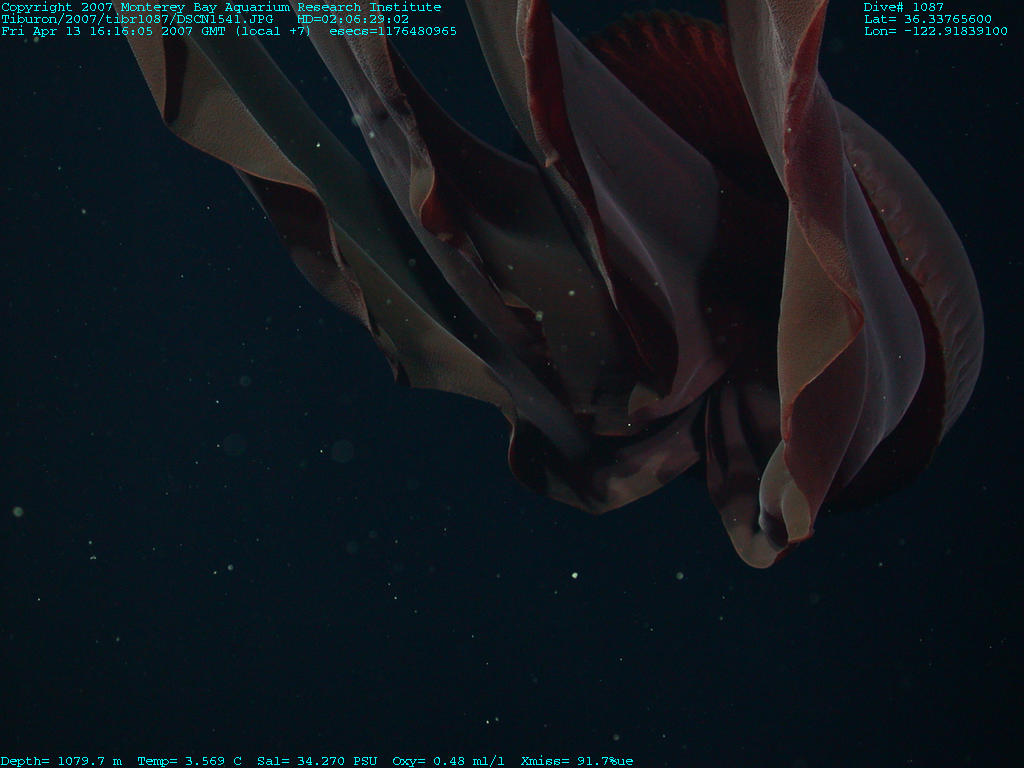The width and height of the screenshot is (1024, 768).
Task: Click the Xmiss= 91.7% reading
Action: click(577, 761)
